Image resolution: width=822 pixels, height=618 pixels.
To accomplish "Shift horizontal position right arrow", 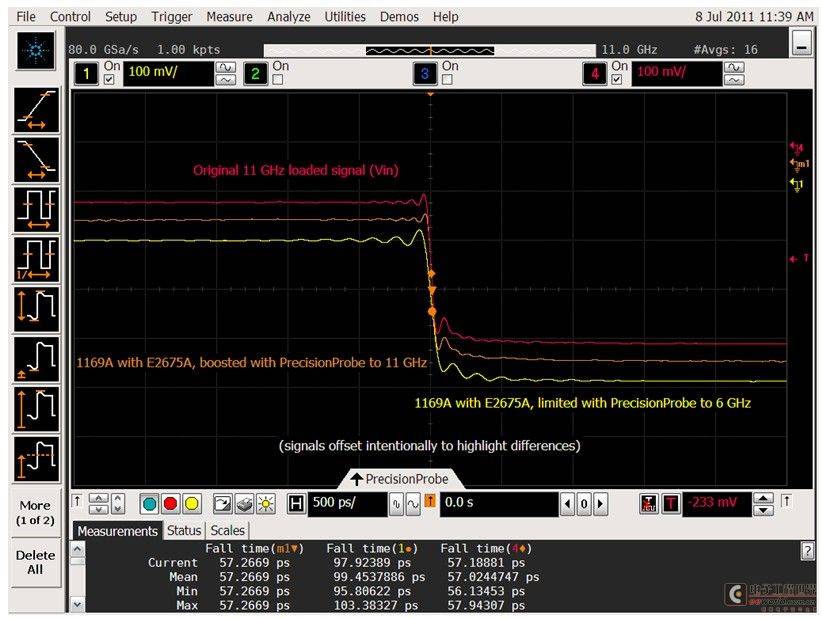I will tap(601, 504).
